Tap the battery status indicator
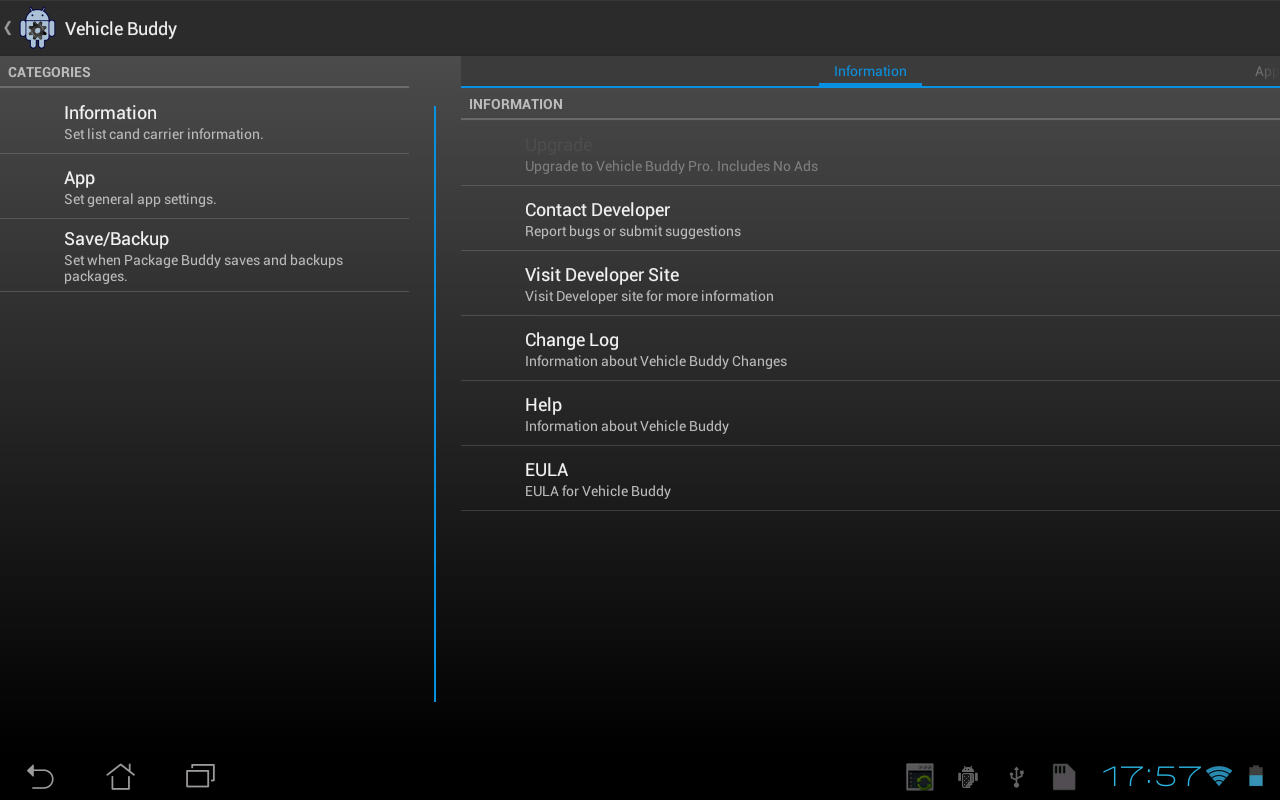The image size is (1280, 800). [x=1256, y=776]
